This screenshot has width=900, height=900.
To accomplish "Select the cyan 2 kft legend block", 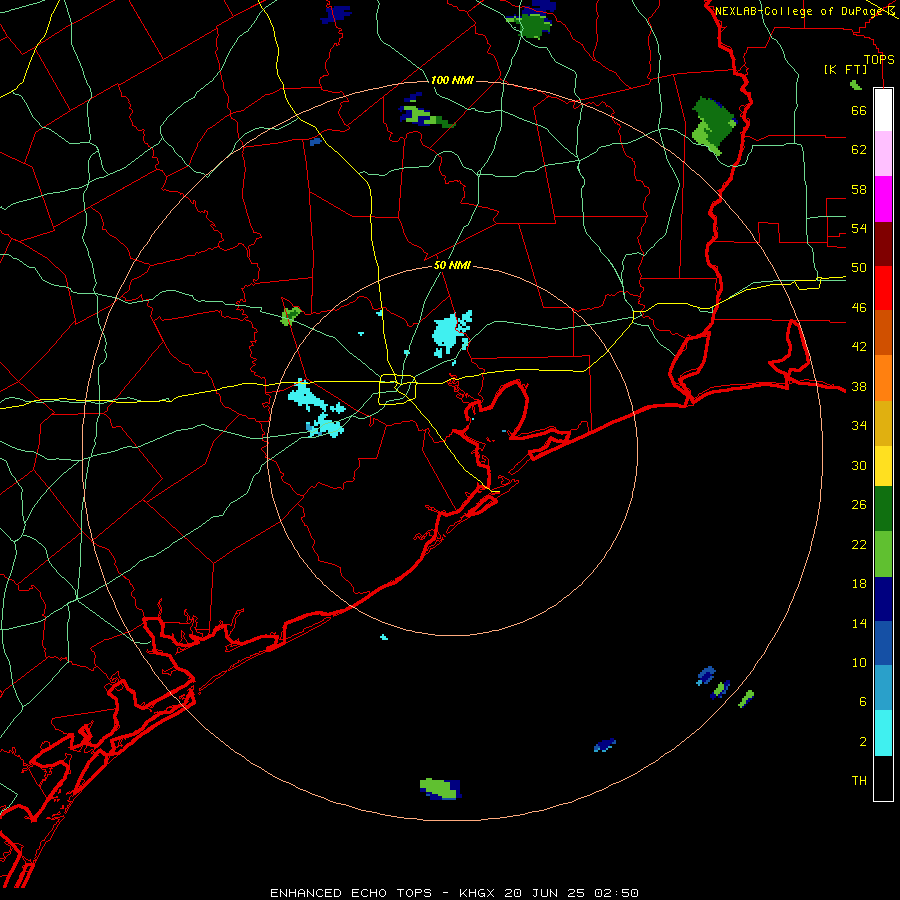I will point(883,733).
